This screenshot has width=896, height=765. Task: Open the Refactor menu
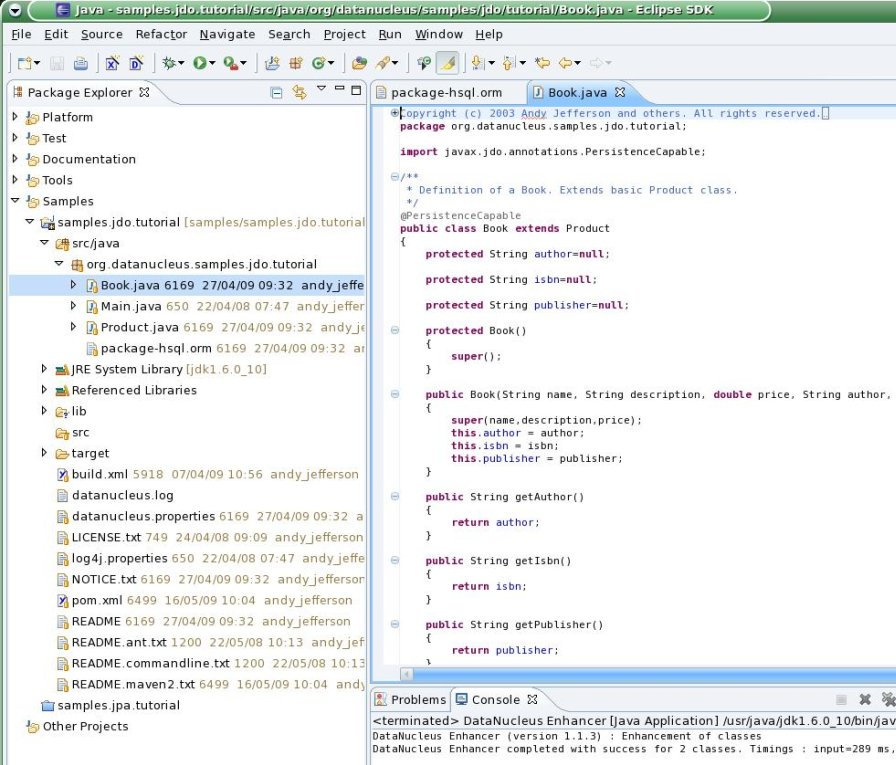[x=160, y=34]
